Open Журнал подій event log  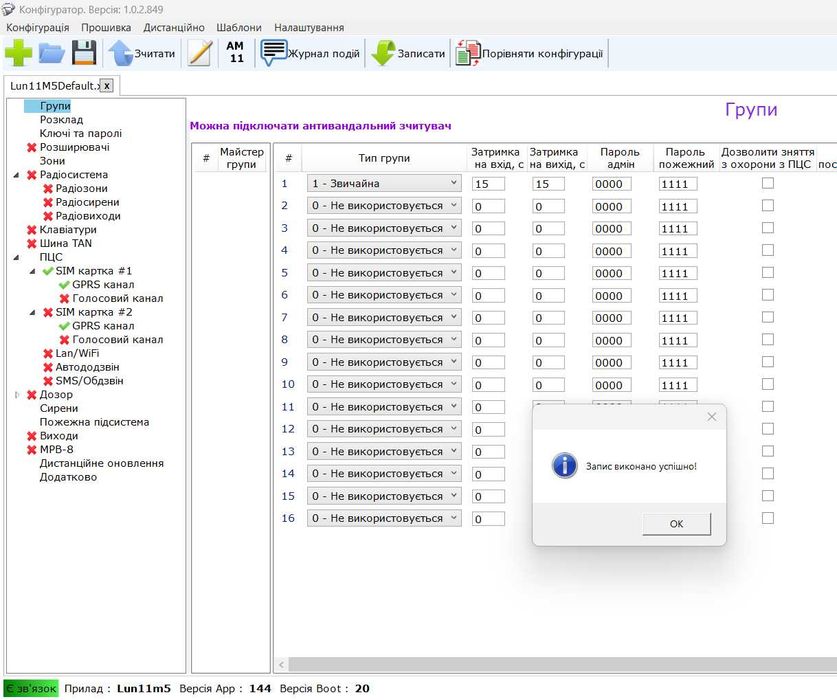tap(310, 54)
